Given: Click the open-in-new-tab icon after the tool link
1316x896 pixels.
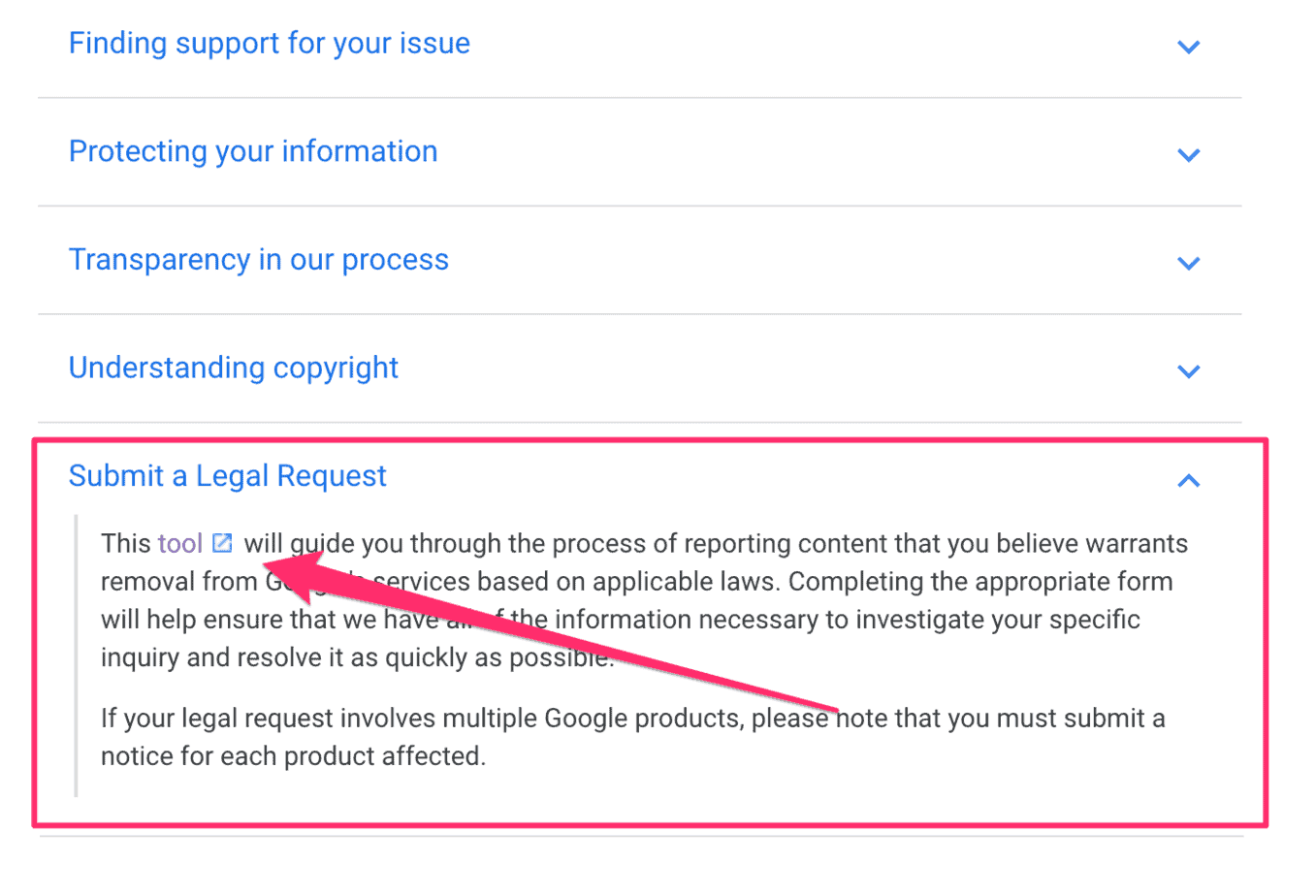Looking at the screenshot, I should pos(224,543).
